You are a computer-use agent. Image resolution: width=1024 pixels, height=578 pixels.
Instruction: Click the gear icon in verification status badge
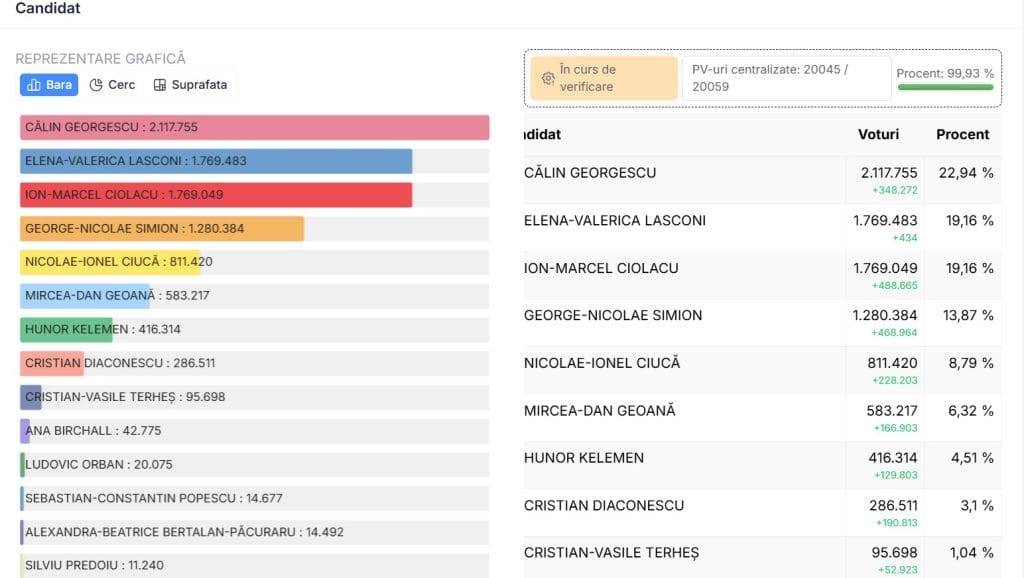click(x=548, y=78)
